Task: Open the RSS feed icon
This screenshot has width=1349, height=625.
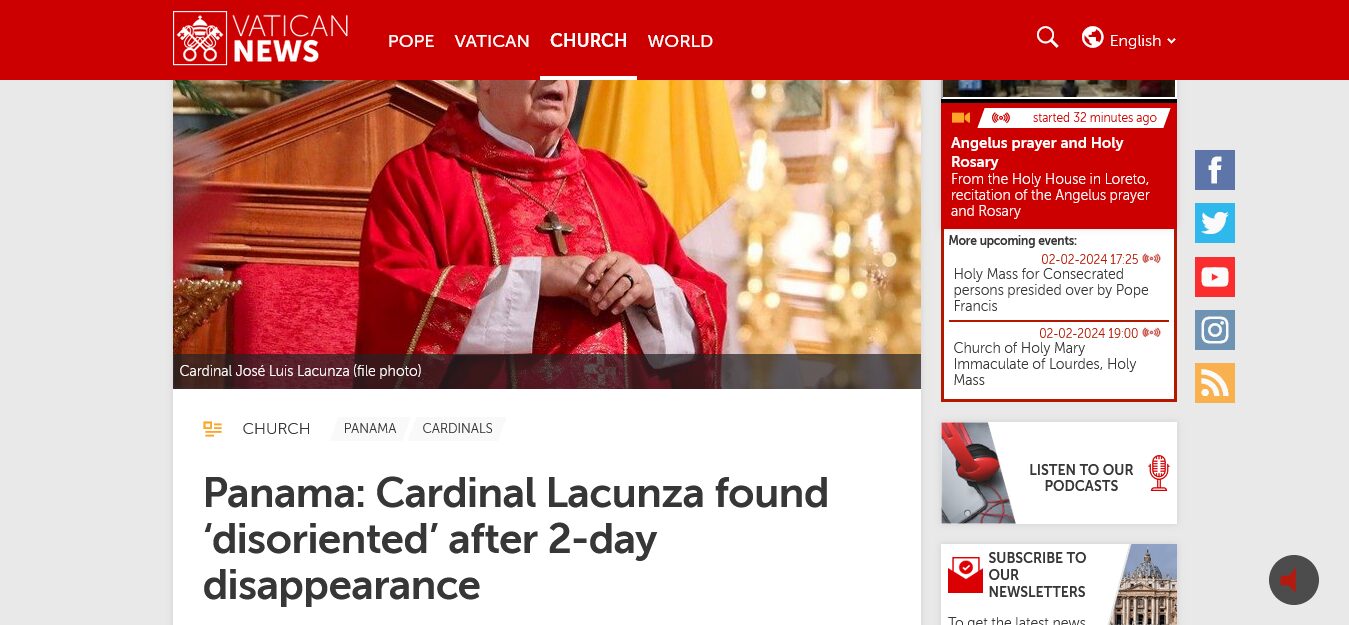Action: (x=1215, y=383)
